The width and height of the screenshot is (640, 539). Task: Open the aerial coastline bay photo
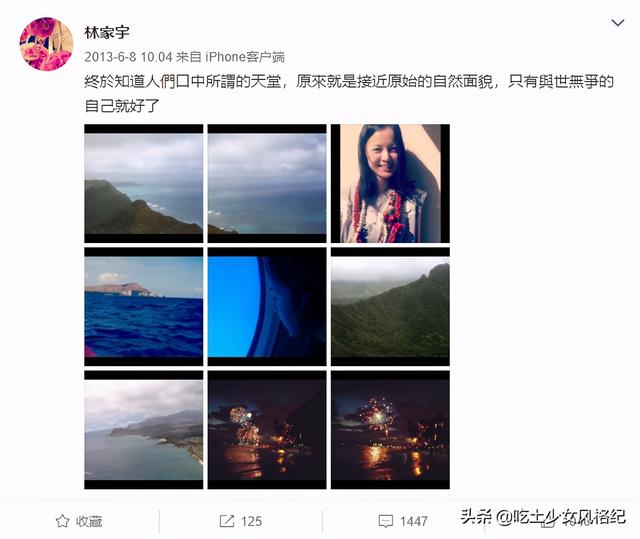click(144, 430)
